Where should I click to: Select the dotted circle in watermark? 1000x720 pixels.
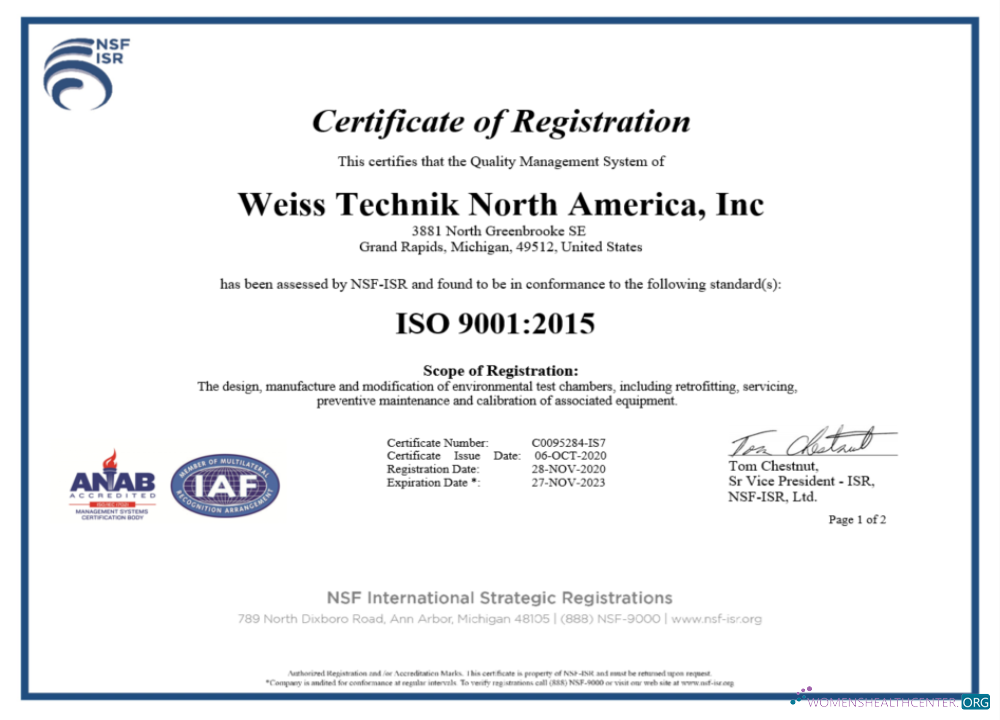[x=802, y=695]
